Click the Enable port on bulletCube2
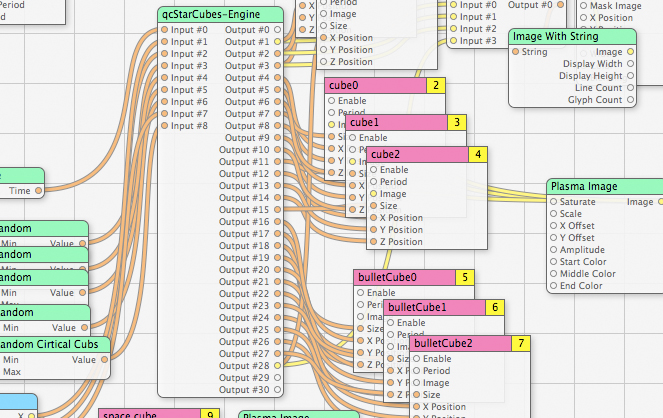The image size is (663, 418). click(414, 359)
